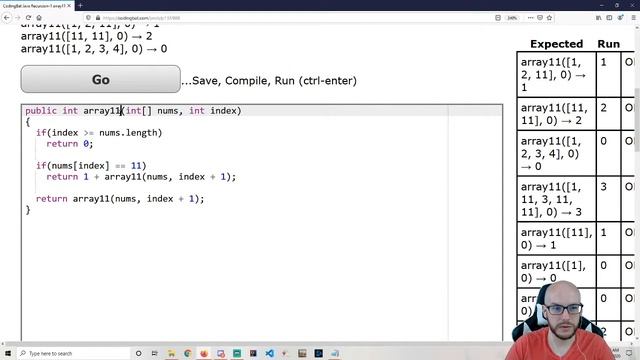The image size is (640, 360).
Task: Open the Firefox hamburger menu
Action: pos(633,18)
